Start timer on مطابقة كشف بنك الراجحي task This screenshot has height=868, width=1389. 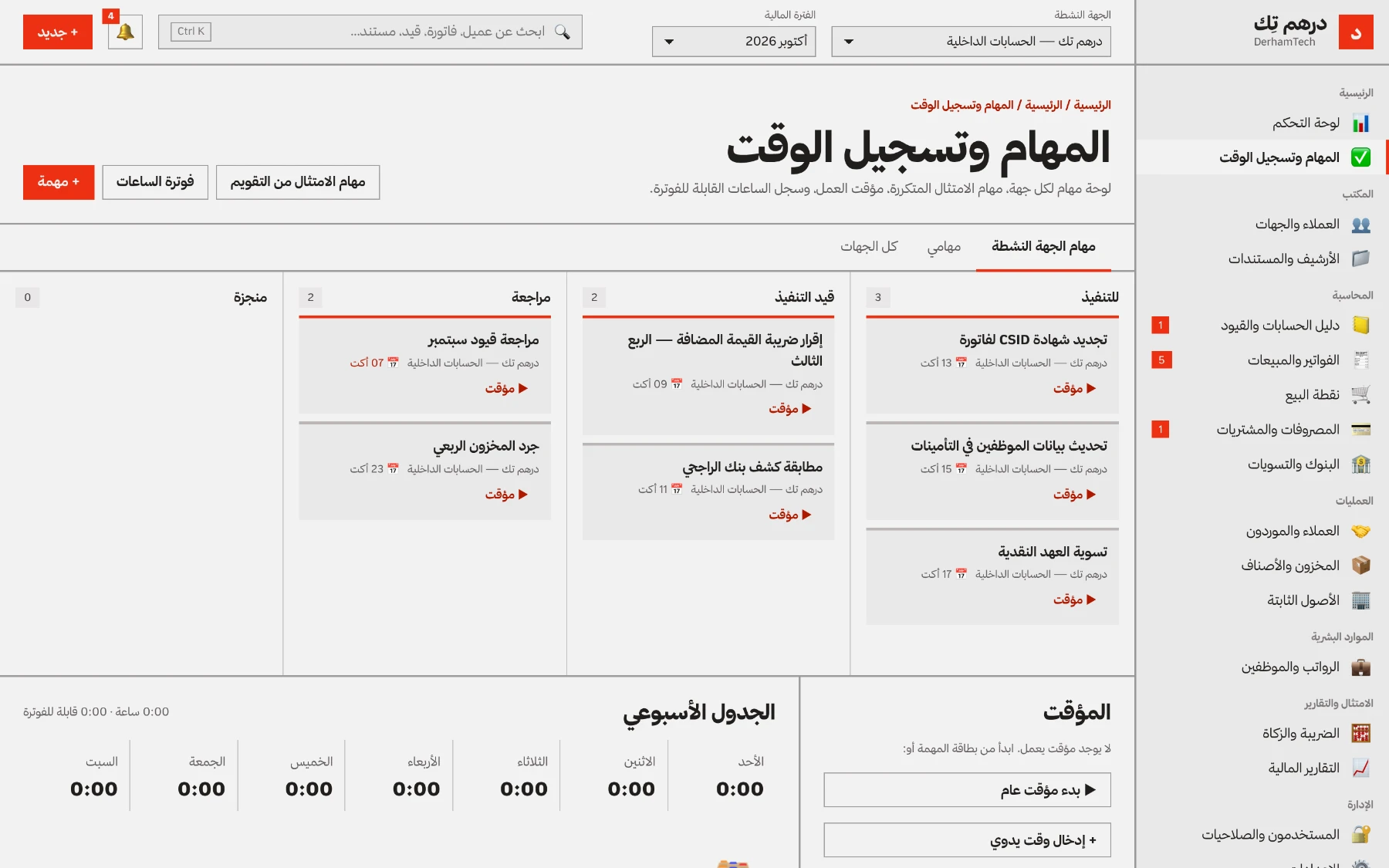click(789, 515)
